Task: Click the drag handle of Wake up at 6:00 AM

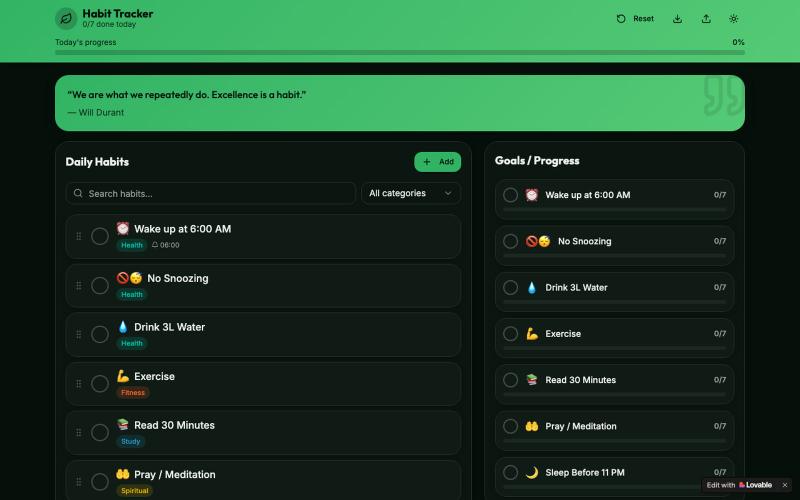Action: [79, 236]
